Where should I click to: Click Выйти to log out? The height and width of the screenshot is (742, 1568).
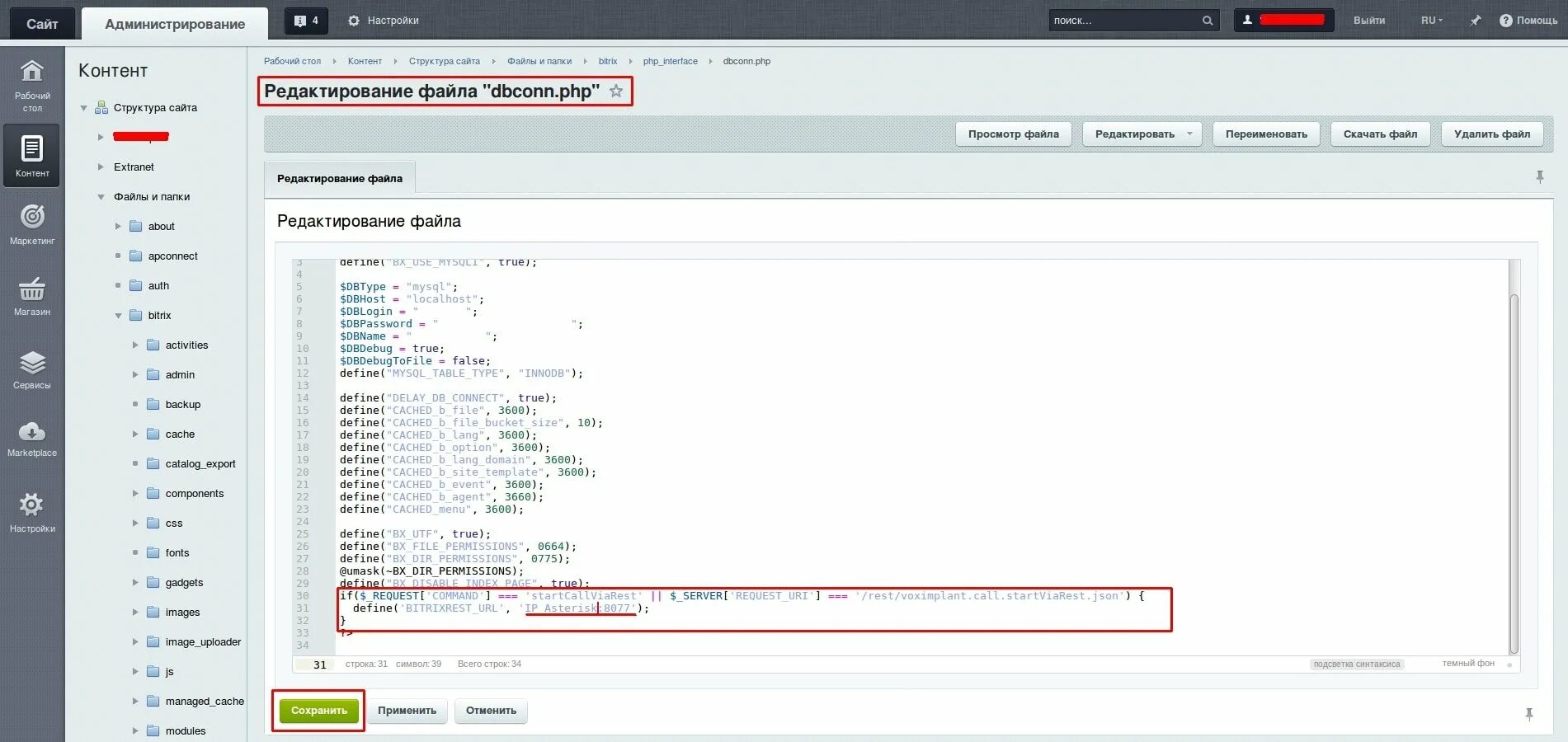[x=1369, y=21]
